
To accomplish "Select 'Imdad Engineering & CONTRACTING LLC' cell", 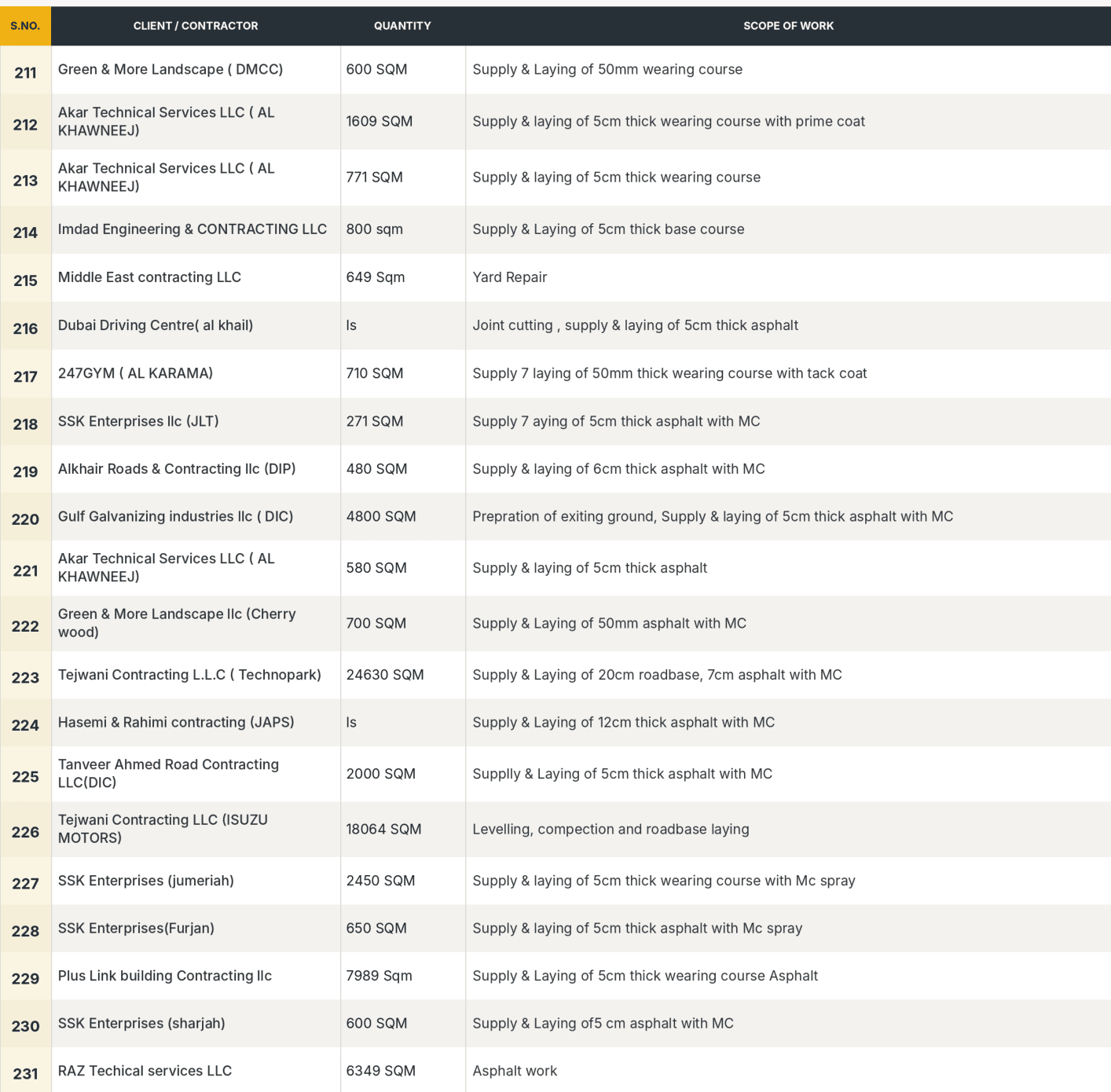I will tap(196, 229).
